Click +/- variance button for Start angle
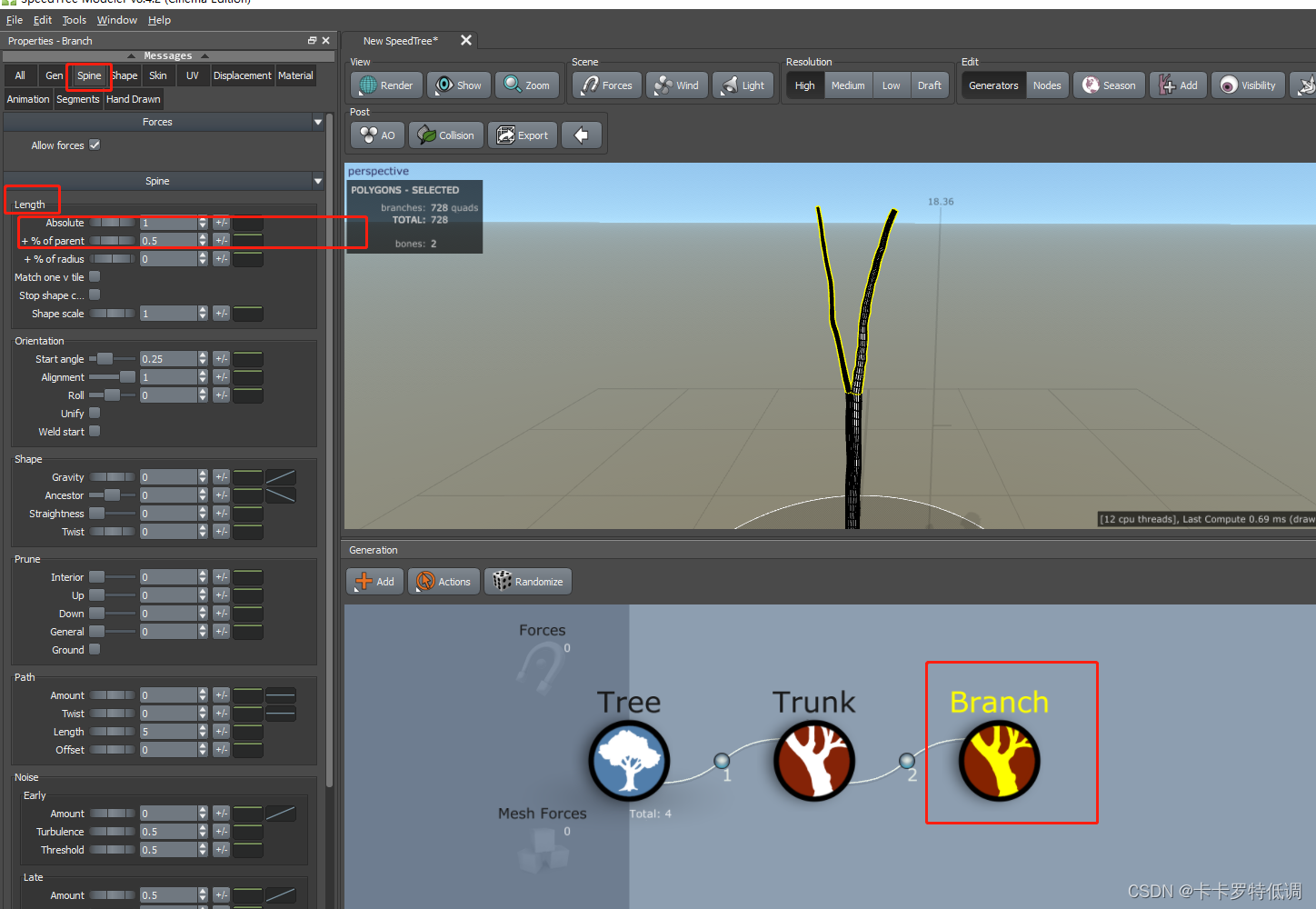Image resolution: width=1316 pixels, height=909 pixels. click(221, 359)
